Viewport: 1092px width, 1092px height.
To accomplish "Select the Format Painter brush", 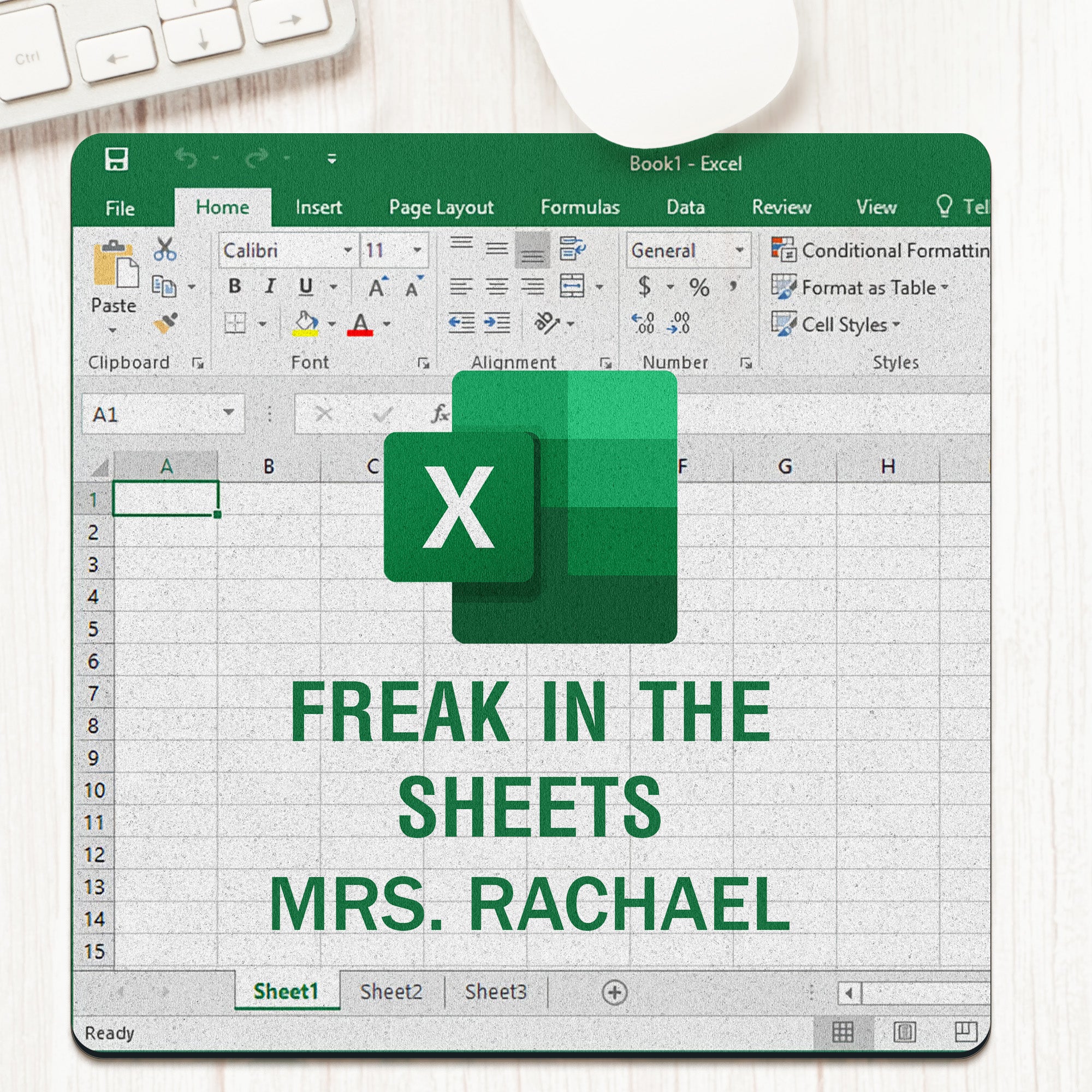I will click(165, 323).
